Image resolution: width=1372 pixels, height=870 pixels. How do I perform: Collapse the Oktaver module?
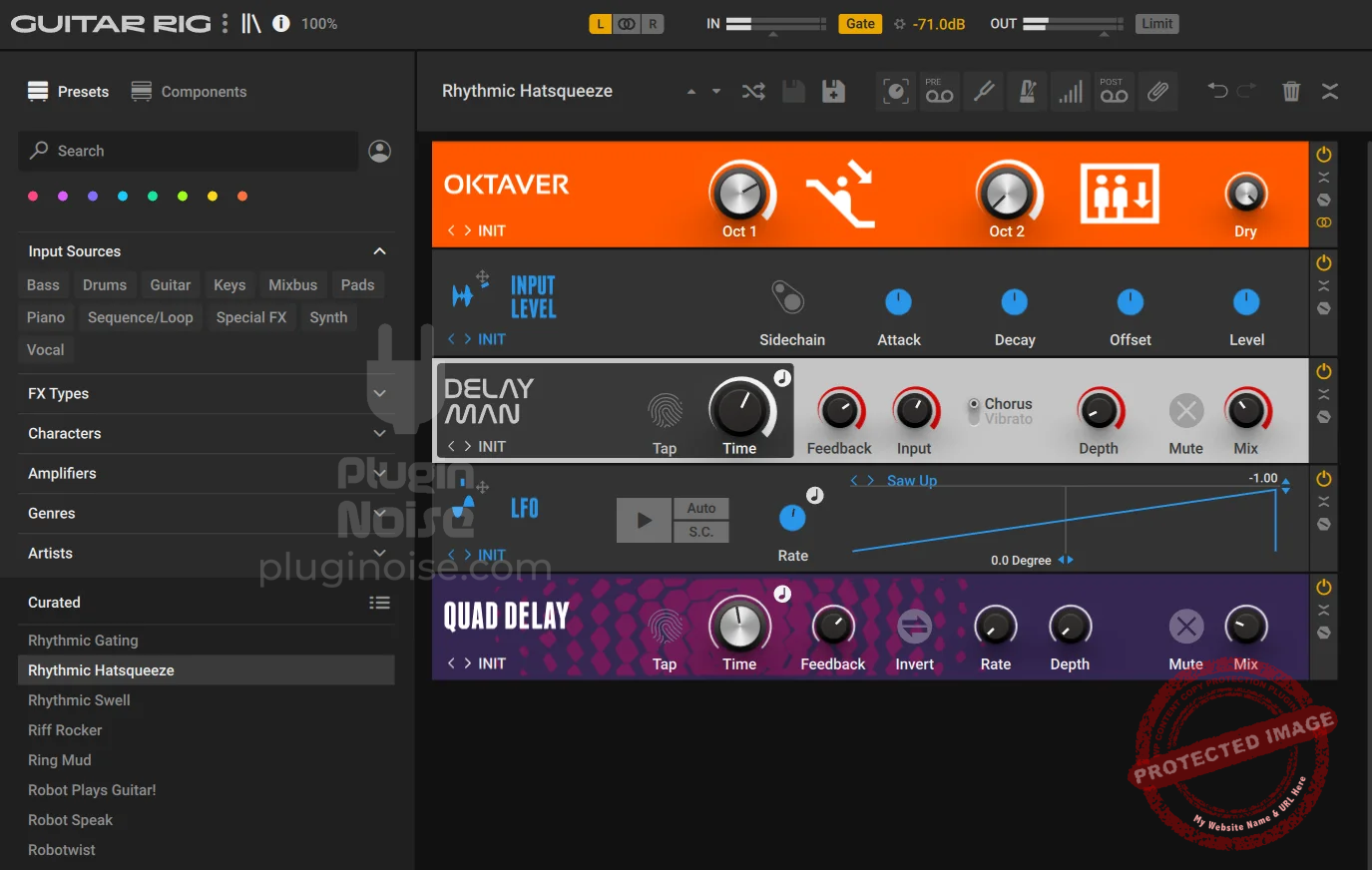click(x=1324, y=178)
